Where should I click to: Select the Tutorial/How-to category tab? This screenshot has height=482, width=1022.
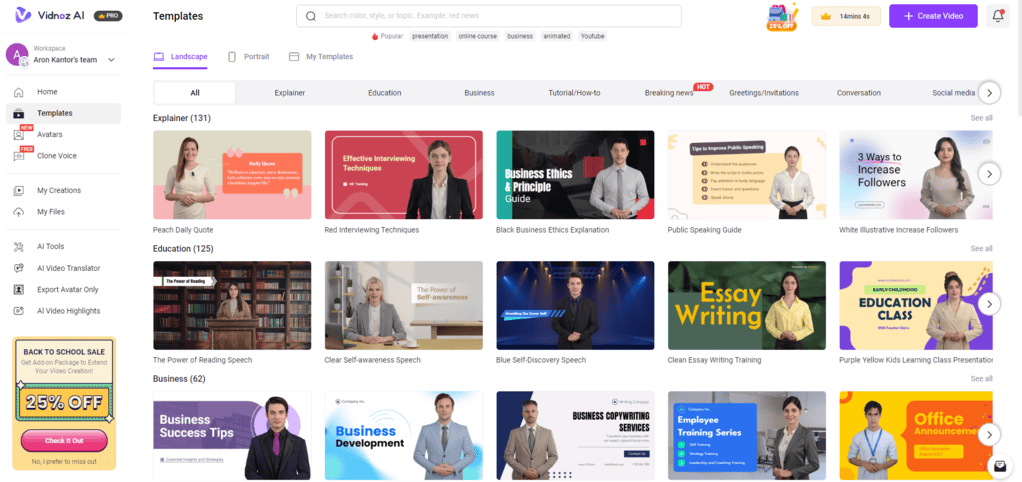574,93
